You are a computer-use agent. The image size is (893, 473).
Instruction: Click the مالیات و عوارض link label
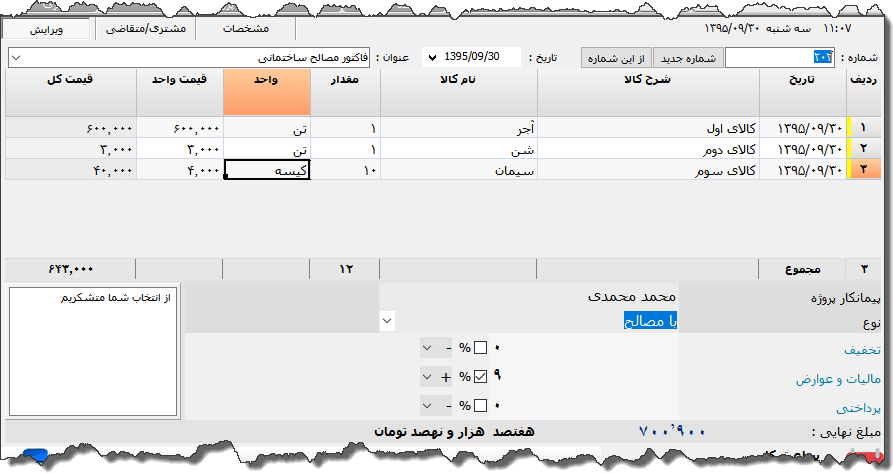[838, 379]
